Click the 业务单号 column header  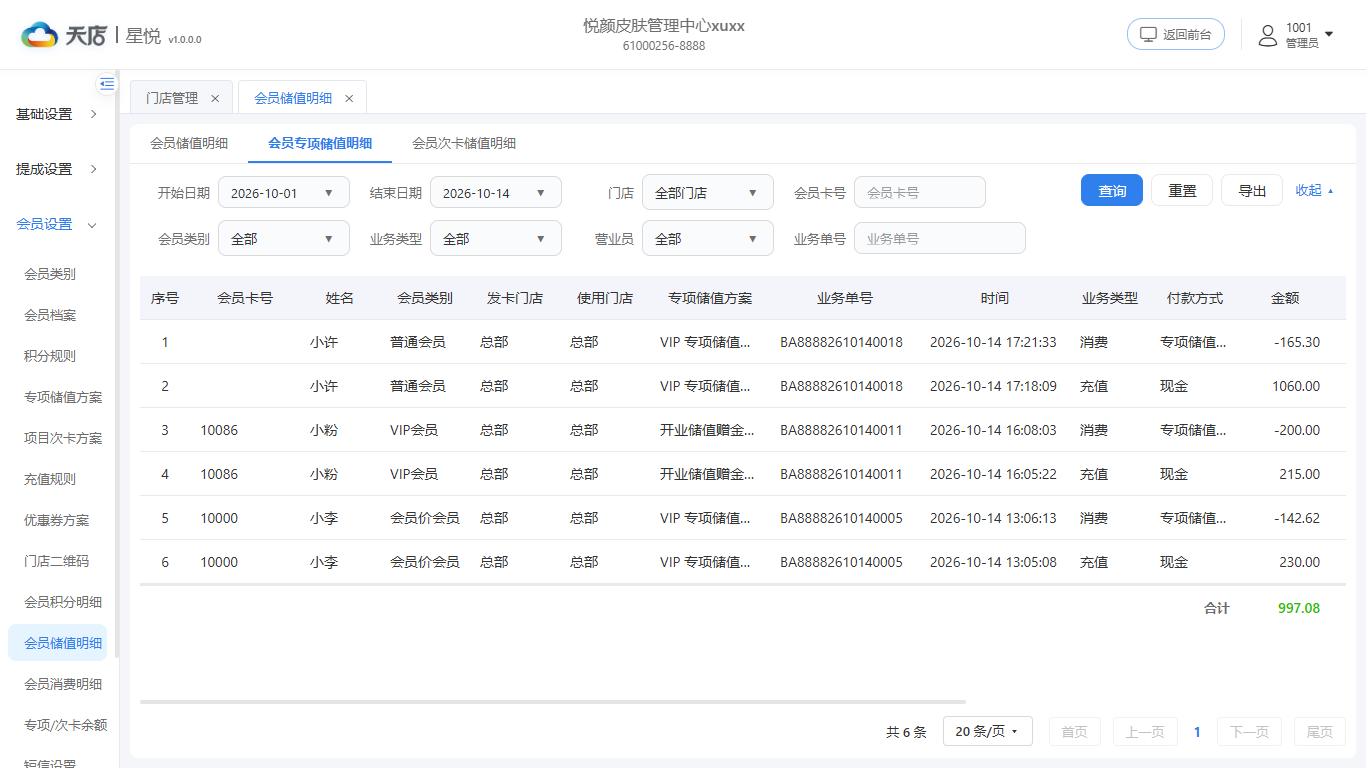[845, 298]
